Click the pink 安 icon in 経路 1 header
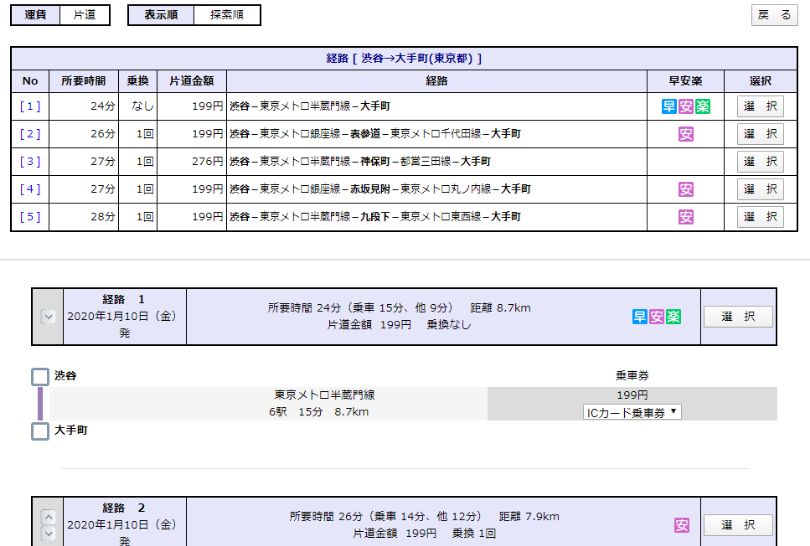810x546 pixels. [656, 317]
